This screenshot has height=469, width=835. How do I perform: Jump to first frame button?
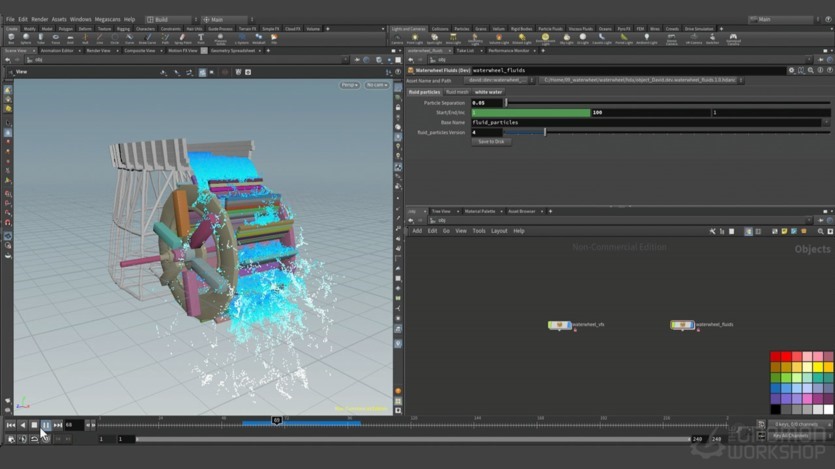tap(11, 425)
